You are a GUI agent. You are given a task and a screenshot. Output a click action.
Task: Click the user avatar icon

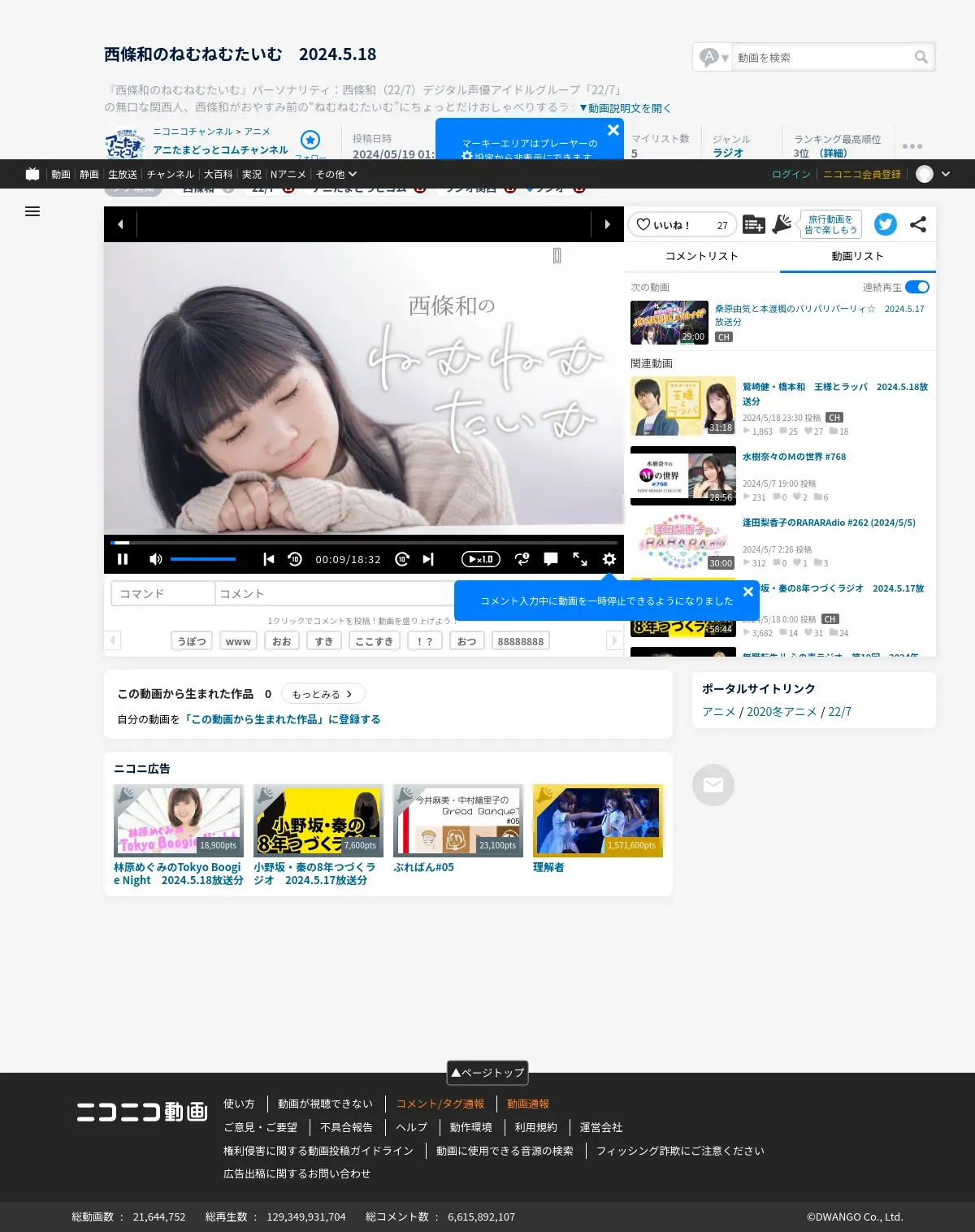tap(925, 174)
